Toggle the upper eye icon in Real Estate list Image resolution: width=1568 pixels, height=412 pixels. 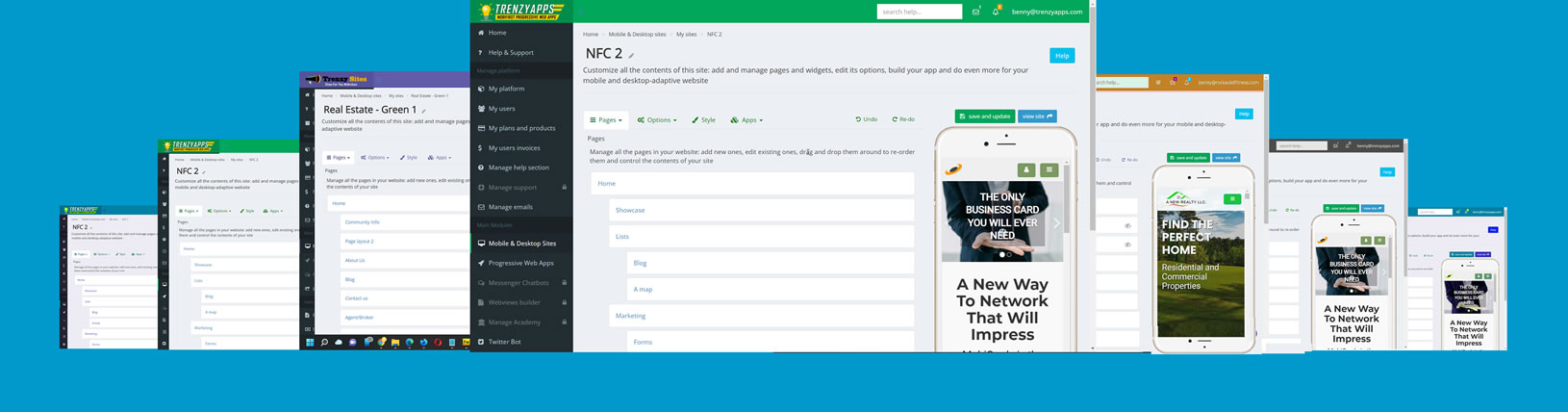(1127, 226)
